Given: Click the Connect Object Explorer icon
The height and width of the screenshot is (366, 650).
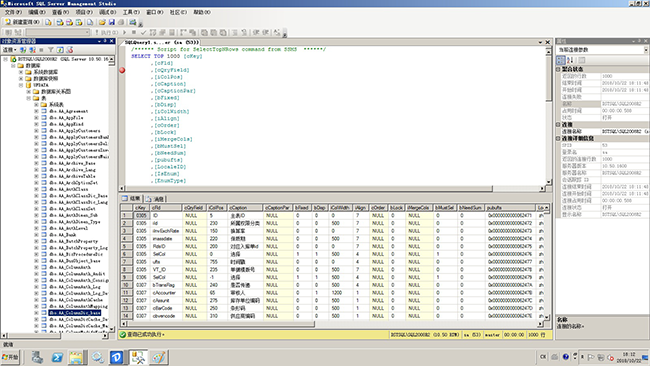Looking at the screenshot, I should point(23,50).
